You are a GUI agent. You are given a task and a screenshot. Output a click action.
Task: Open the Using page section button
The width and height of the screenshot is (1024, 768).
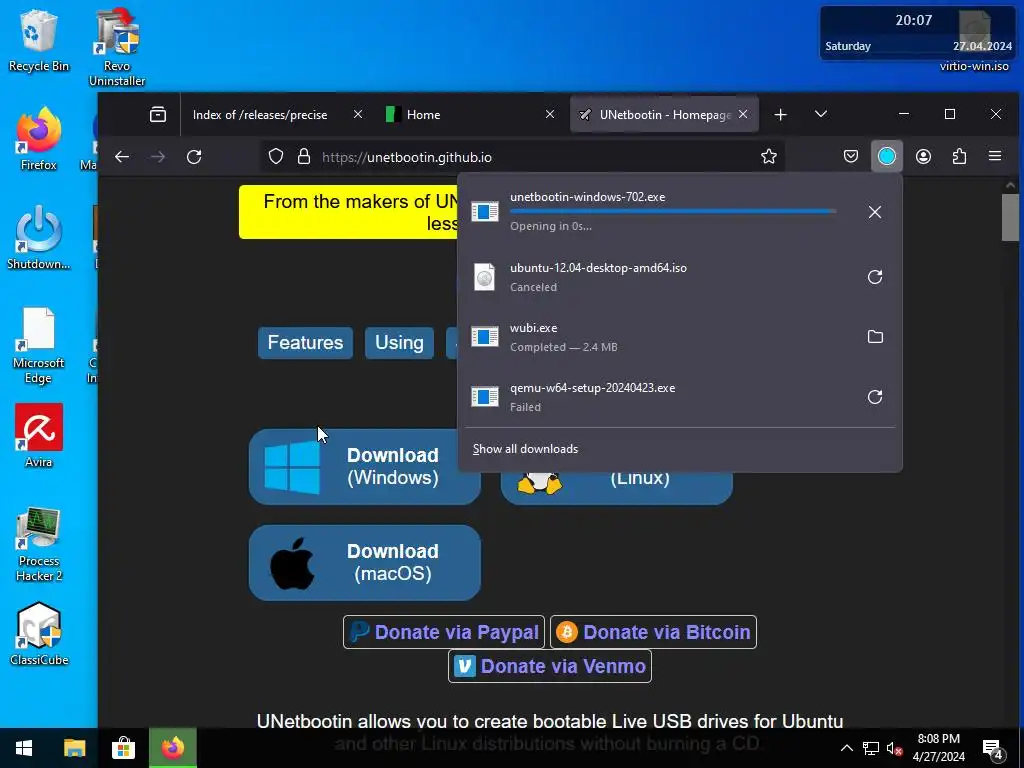399,343
